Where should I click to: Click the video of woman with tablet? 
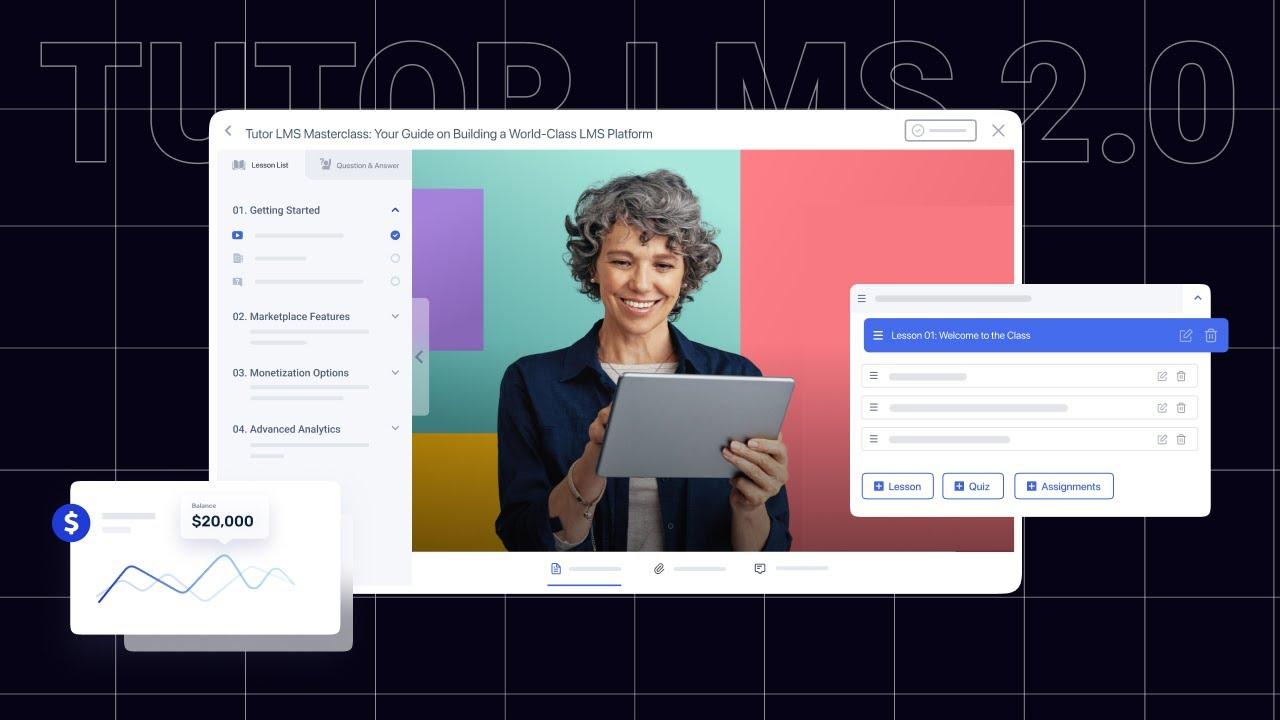click(713, 351)
